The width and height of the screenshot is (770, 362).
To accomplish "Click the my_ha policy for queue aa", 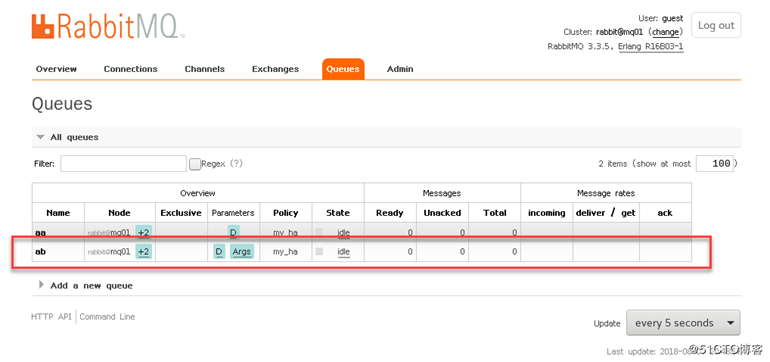I will pyautogui.click(x=286, y=233).
